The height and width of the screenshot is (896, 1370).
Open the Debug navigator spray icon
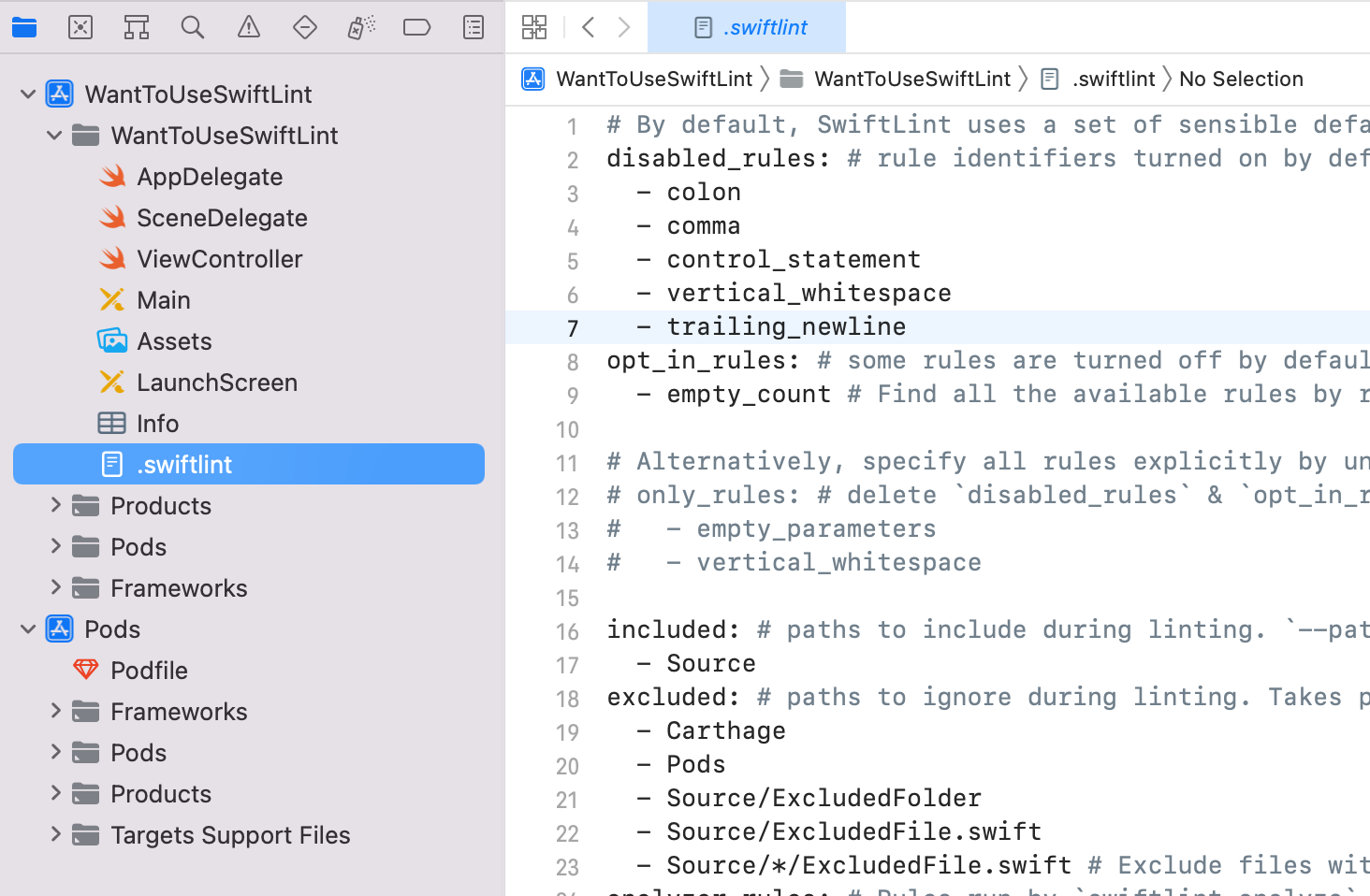361,27
